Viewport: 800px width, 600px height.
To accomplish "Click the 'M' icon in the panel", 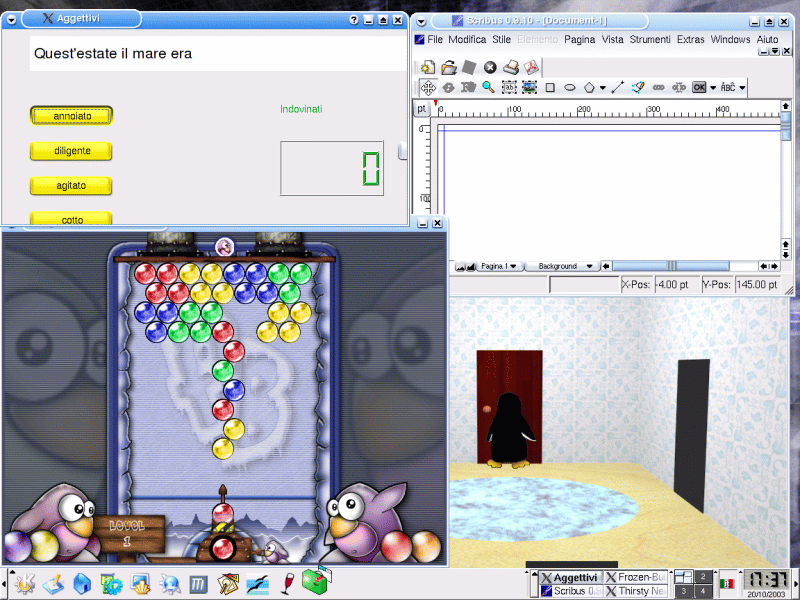I will [x=198, y=585].
